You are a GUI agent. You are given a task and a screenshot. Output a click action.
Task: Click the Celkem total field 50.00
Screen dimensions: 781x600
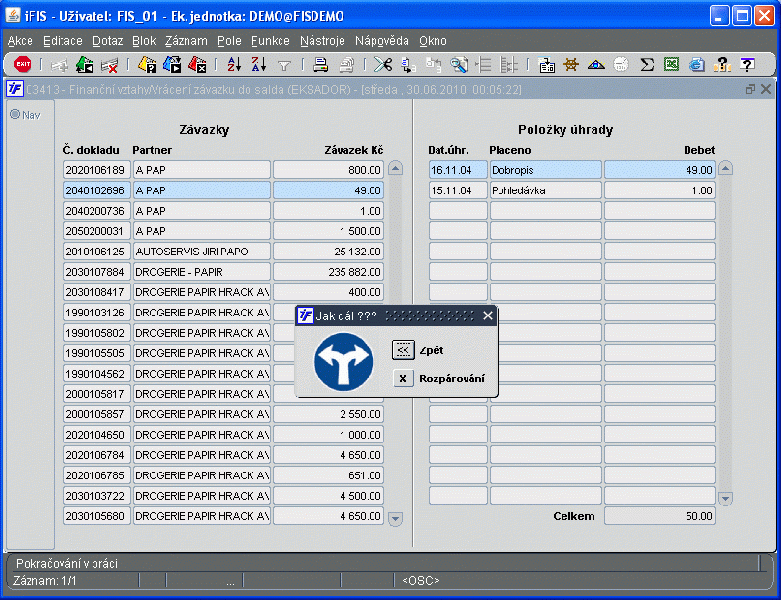tap(659, 516)
